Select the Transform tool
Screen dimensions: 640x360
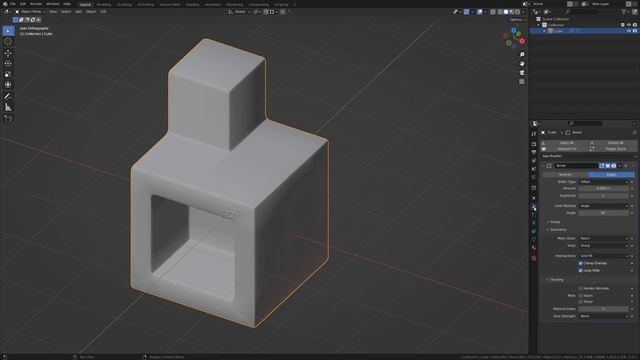(8, 85)
